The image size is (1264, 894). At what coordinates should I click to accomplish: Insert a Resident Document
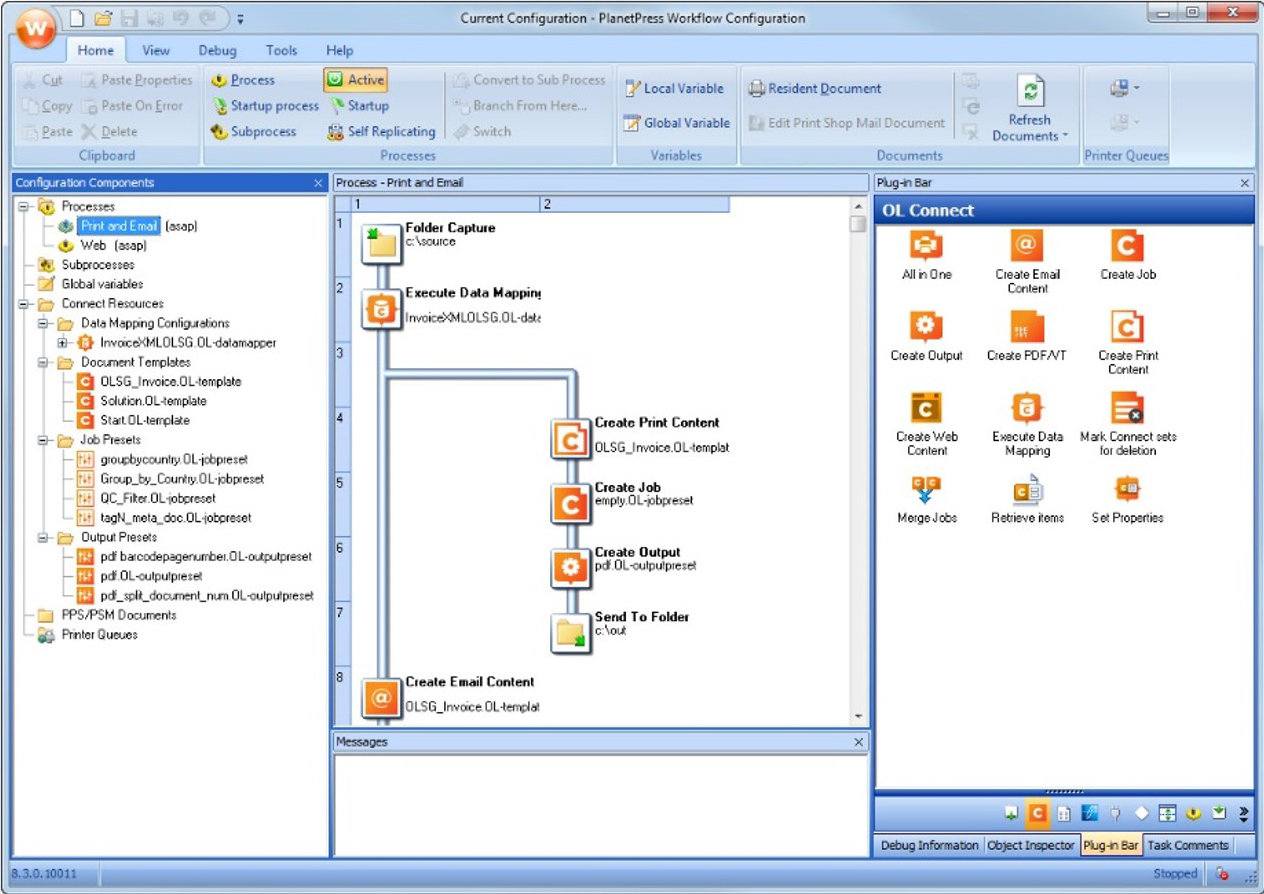(x=815, y=88)
